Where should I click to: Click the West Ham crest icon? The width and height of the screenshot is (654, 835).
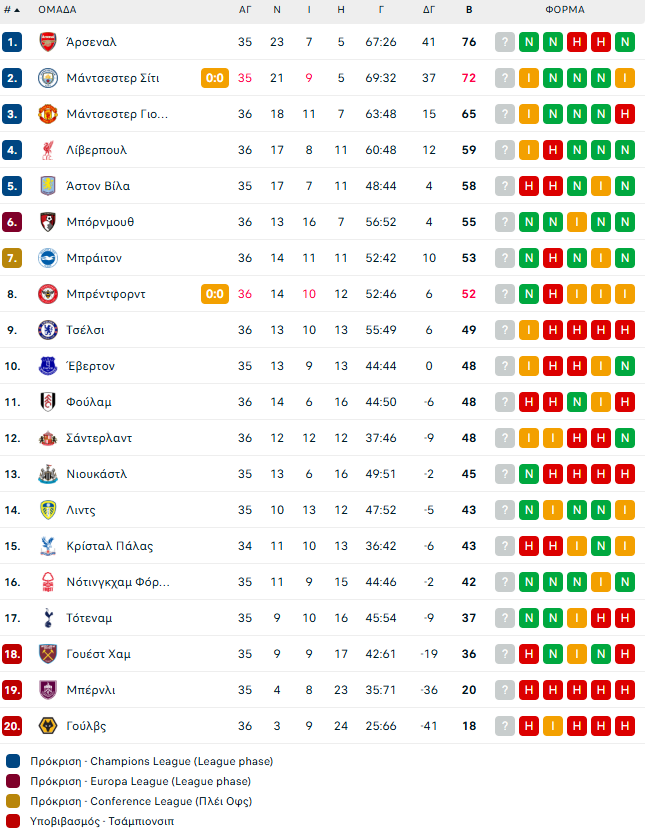click(x=48, y=653)
